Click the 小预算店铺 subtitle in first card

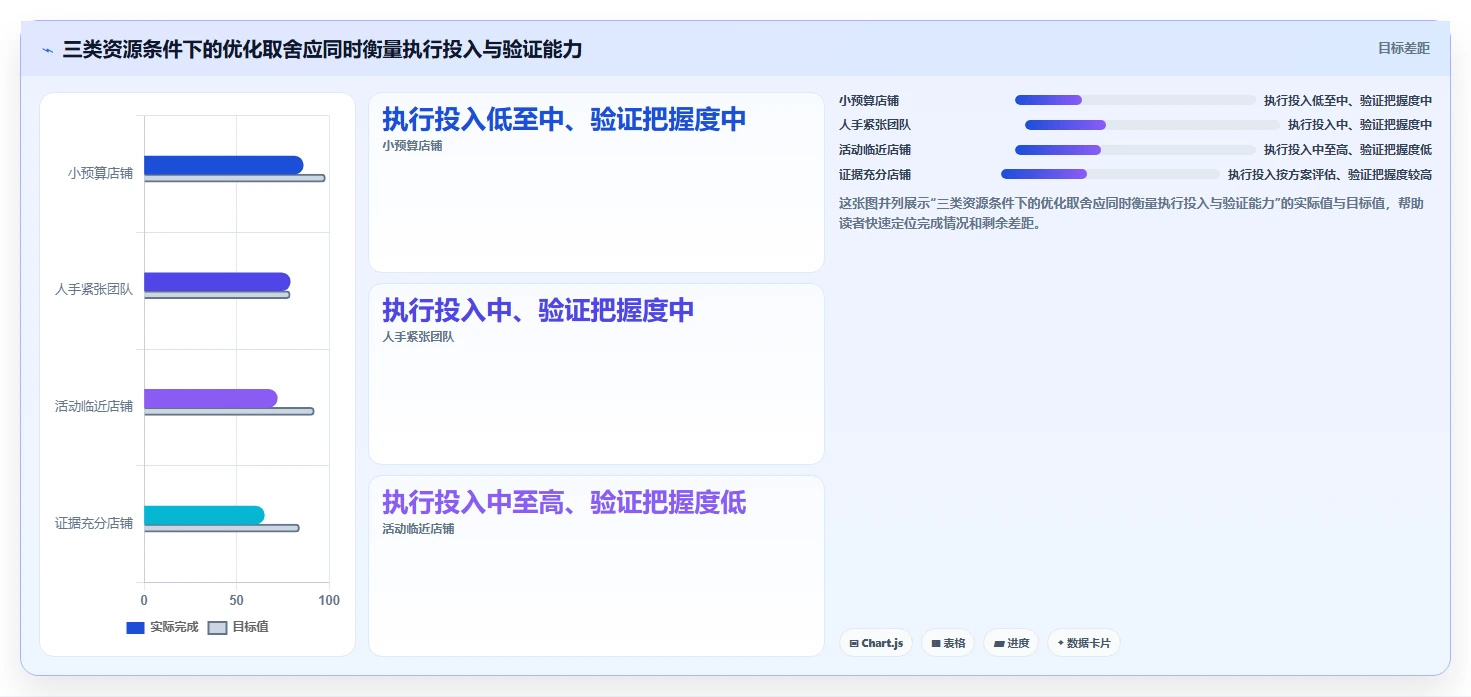coord(412,145)
